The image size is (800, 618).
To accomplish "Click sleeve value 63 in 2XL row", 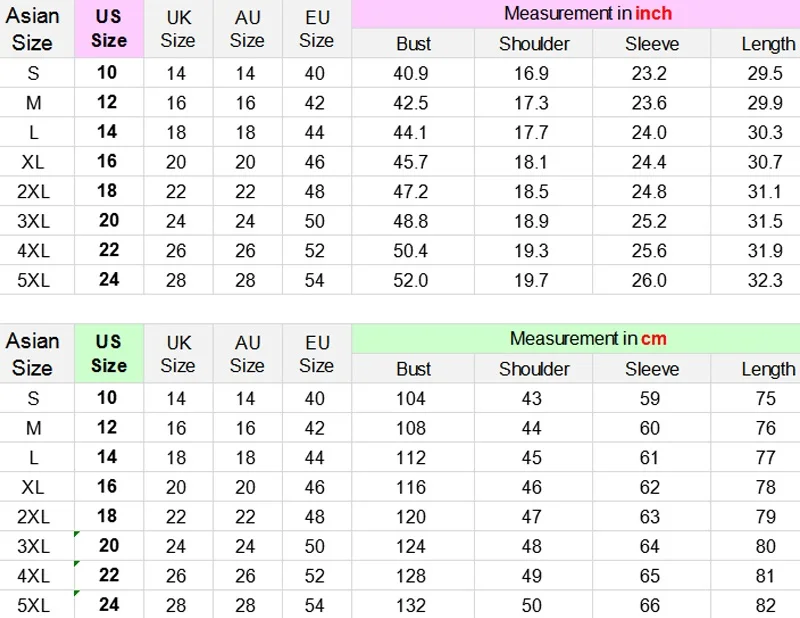I will tap(650, 517).
